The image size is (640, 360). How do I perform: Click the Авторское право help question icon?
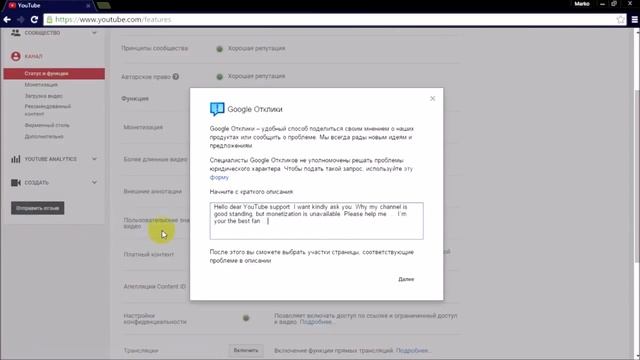[x=176, y=77]
